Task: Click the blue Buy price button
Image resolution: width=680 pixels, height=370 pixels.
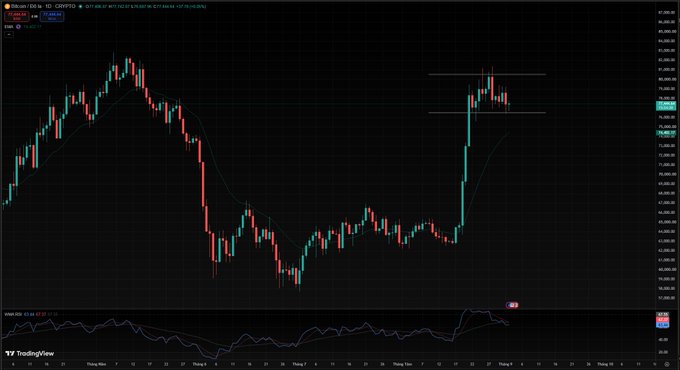Action: pos(52,16)
